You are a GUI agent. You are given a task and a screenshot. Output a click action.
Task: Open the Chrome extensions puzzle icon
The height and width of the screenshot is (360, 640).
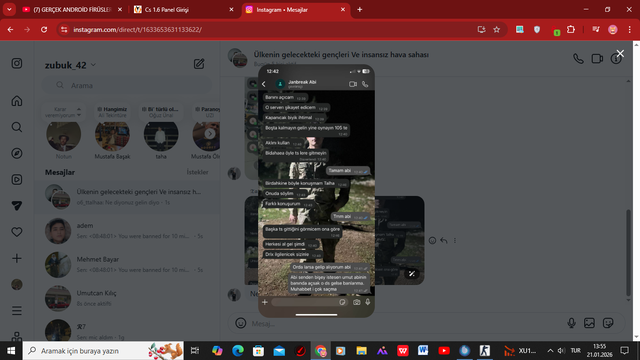point(571,29)
